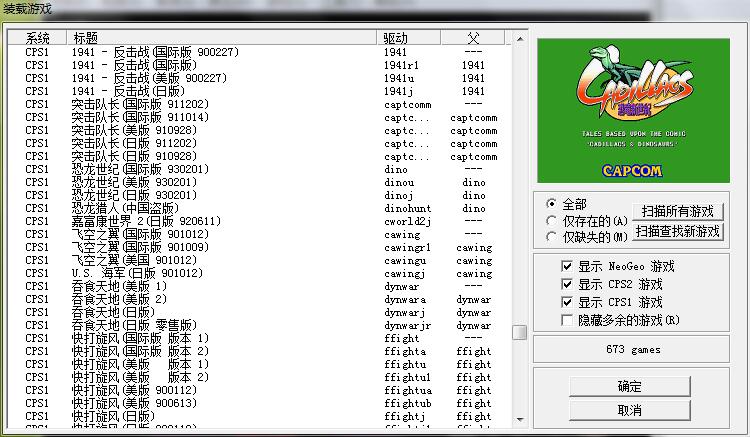
Task: Click the 驱动 column header
Action: pyautogui.click(x=396, y=37)
